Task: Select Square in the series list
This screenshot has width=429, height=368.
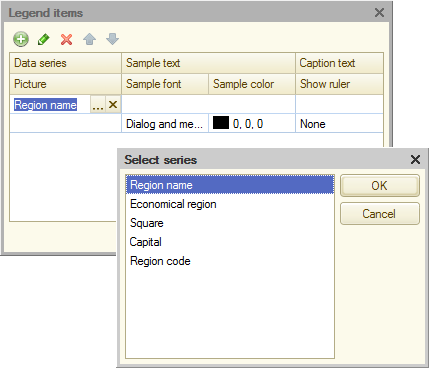Action: [x=230, y=223]
